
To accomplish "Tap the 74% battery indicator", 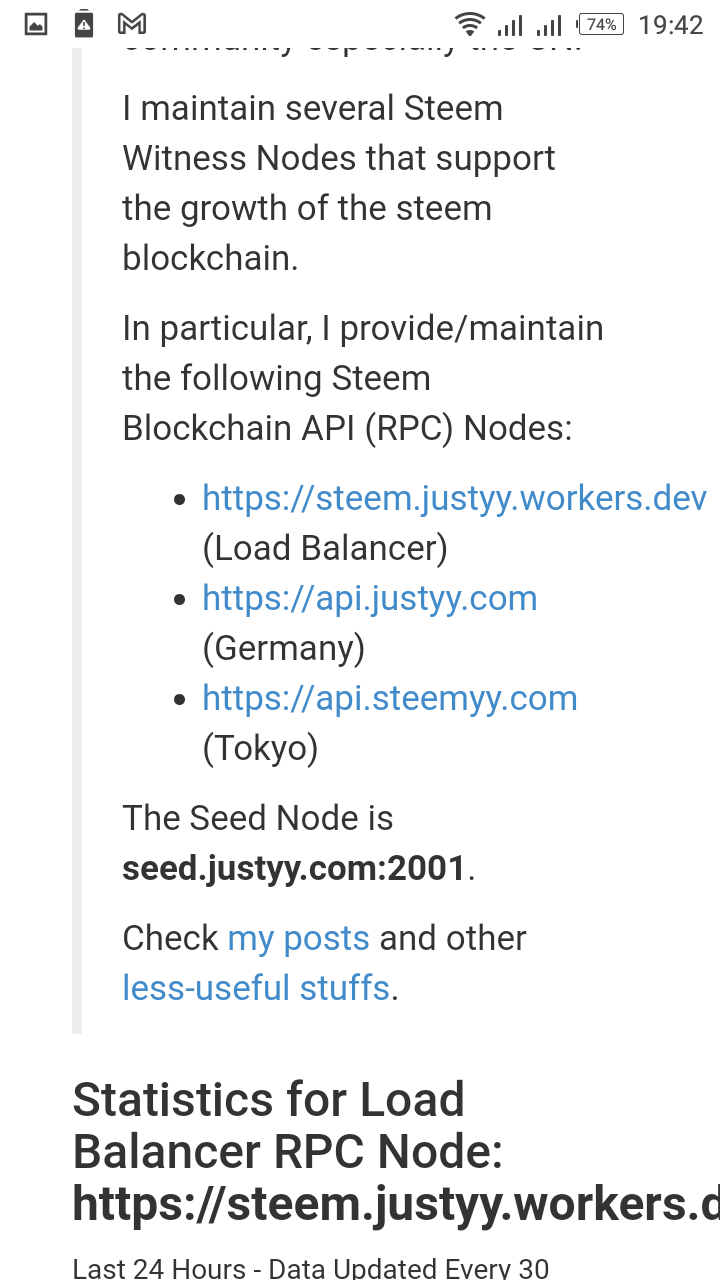I will tap(601, 24).
